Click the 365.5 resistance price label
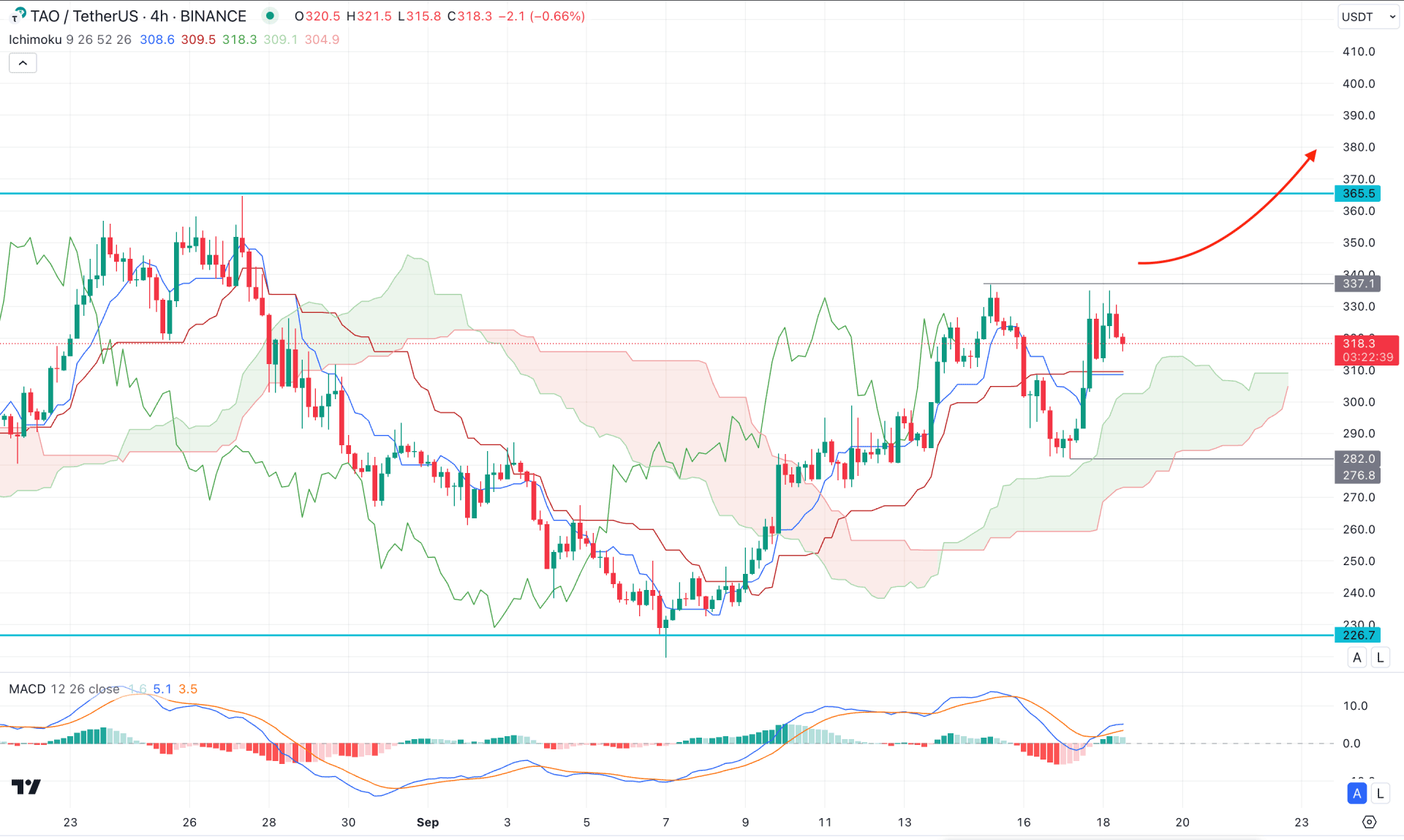Image resolution: width=1404 pixels, height=840 pixels. pyautogui.click(x=1358, y=194)
